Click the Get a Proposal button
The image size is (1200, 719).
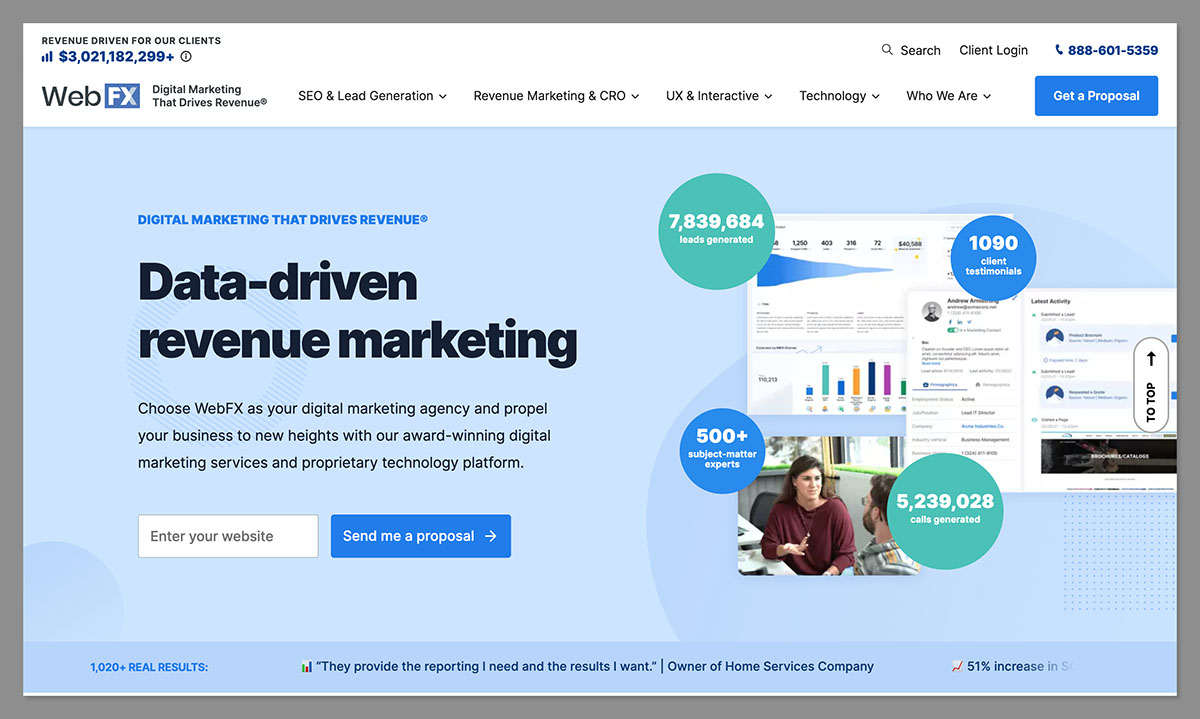[x=1096, y=95]
